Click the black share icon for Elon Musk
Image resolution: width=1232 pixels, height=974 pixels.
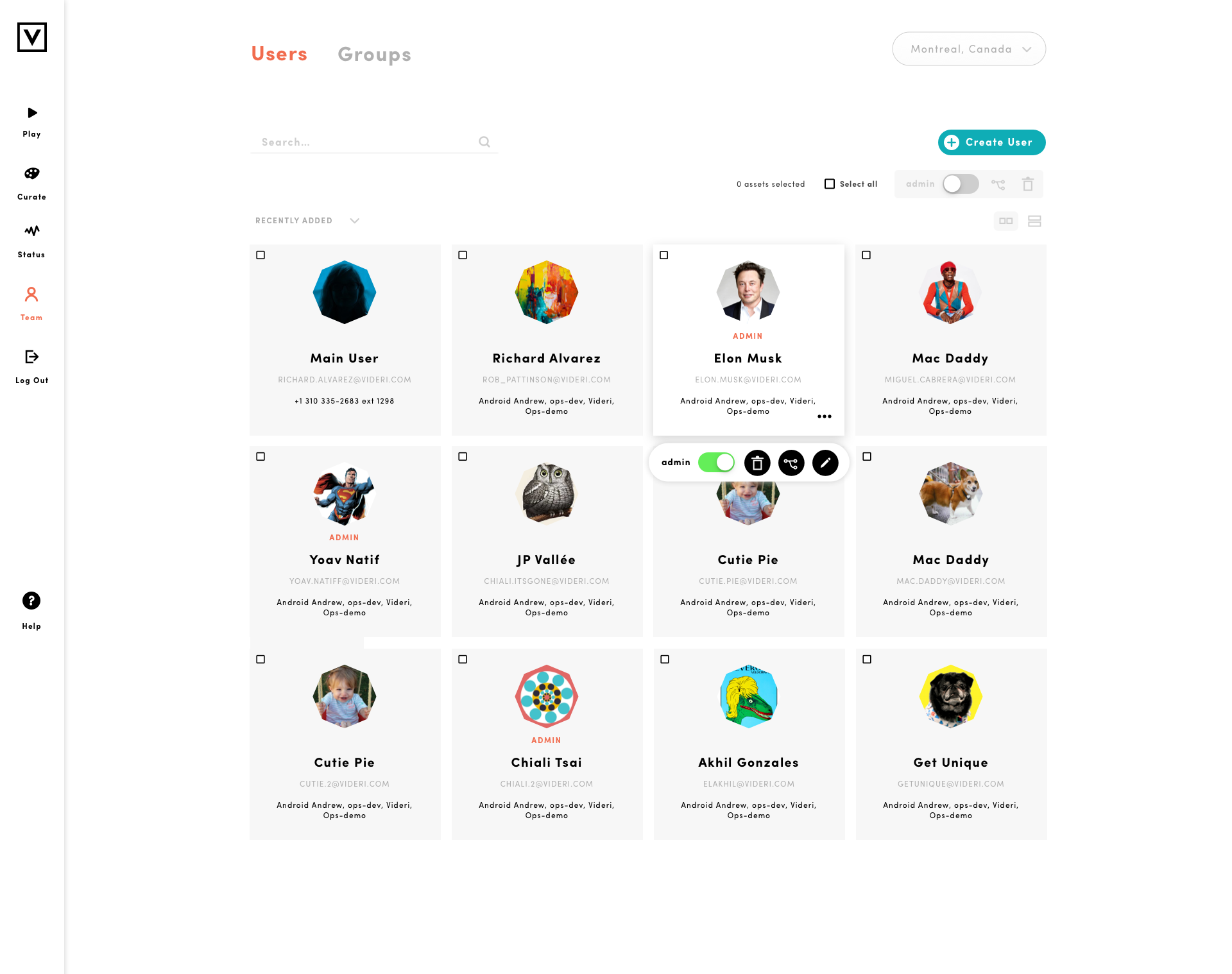791,463
